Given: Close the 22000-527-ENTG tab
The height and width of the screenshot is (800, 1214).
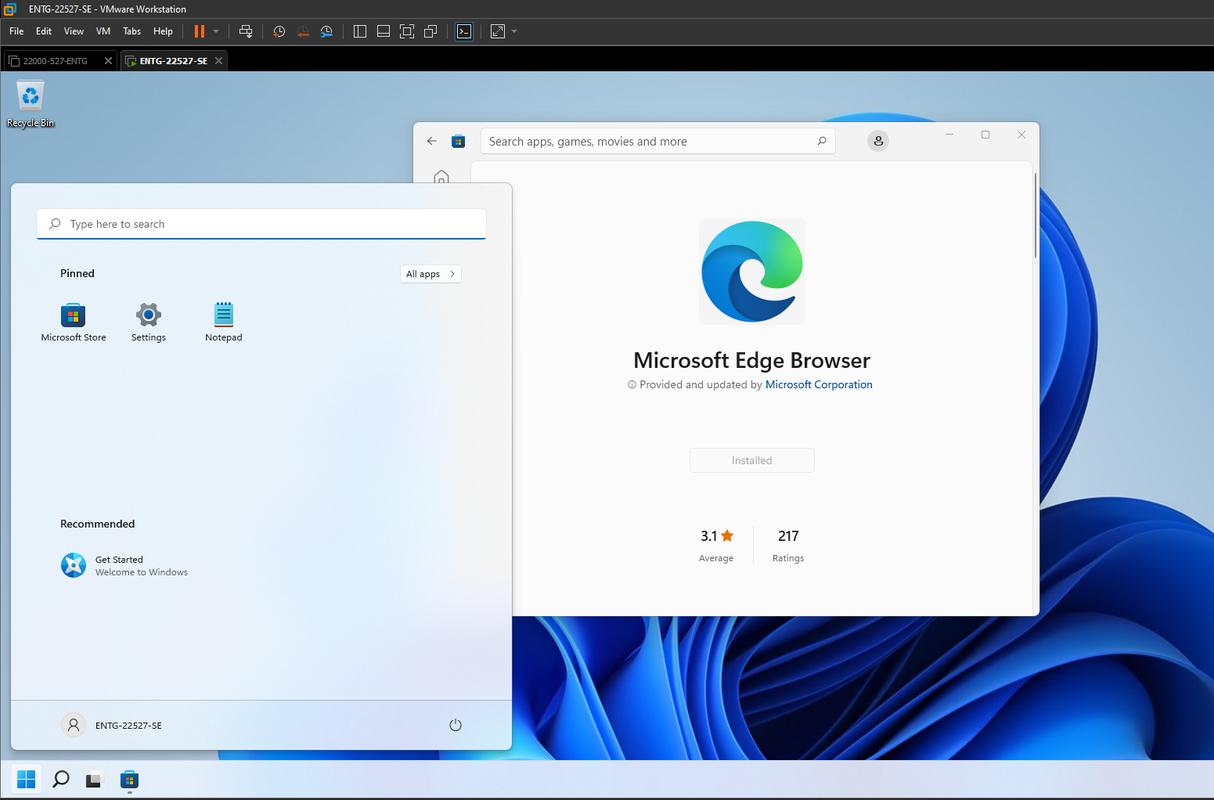Looking at the screenshot, I should [108, 61].
